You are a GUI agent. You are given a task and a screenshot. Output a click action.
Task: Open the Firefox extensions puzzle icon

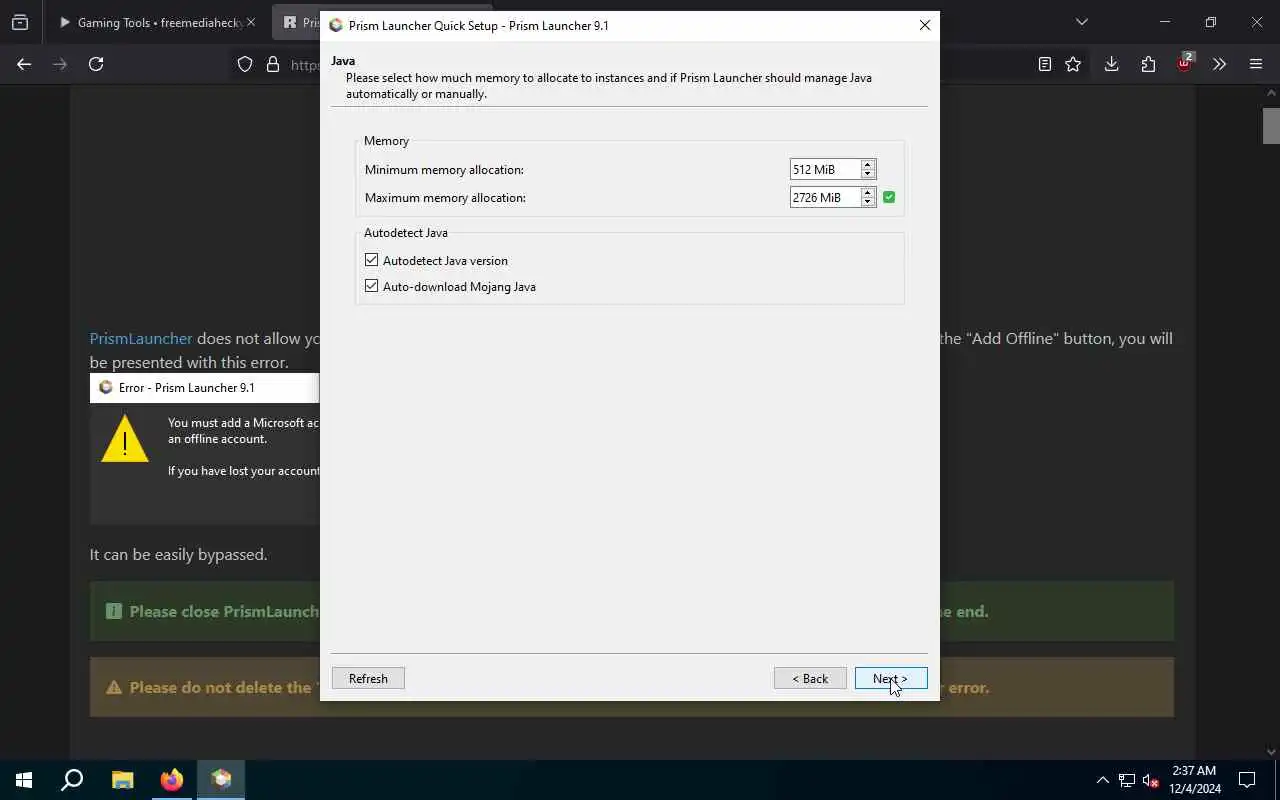click(1148, 64)
